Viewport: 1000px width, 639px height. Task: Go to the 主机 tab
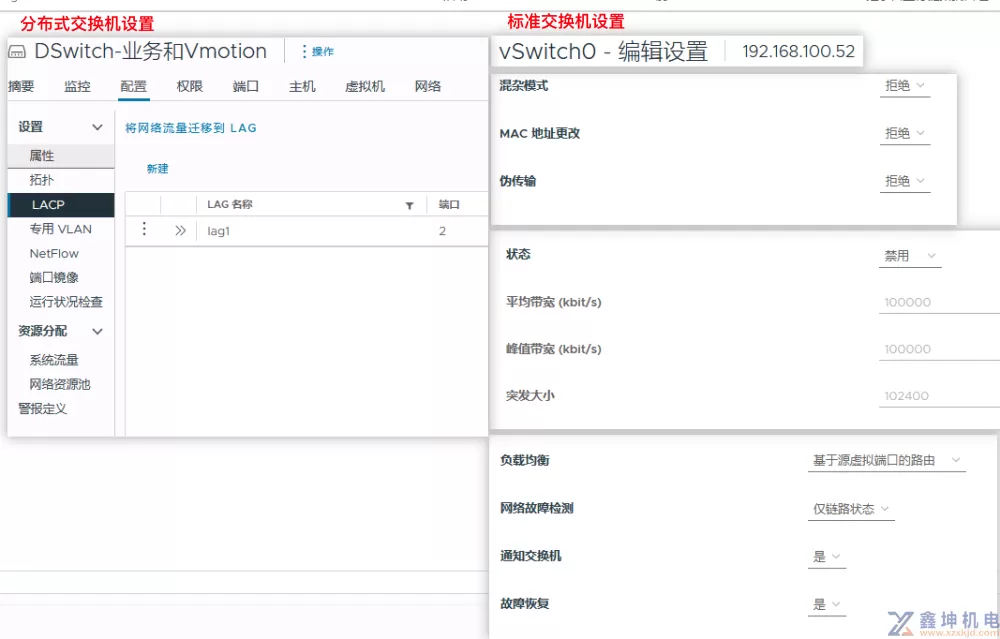tap(302, 86)
